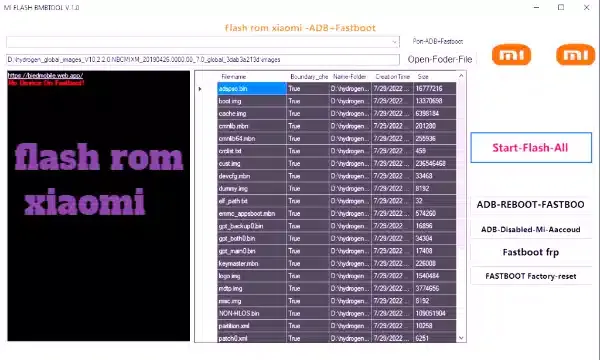Select the NON-HLOS.bin file cell
Image resolution: width=600 pixels, height=360 pixels.
pyautogui.click(x=252, y=313)
